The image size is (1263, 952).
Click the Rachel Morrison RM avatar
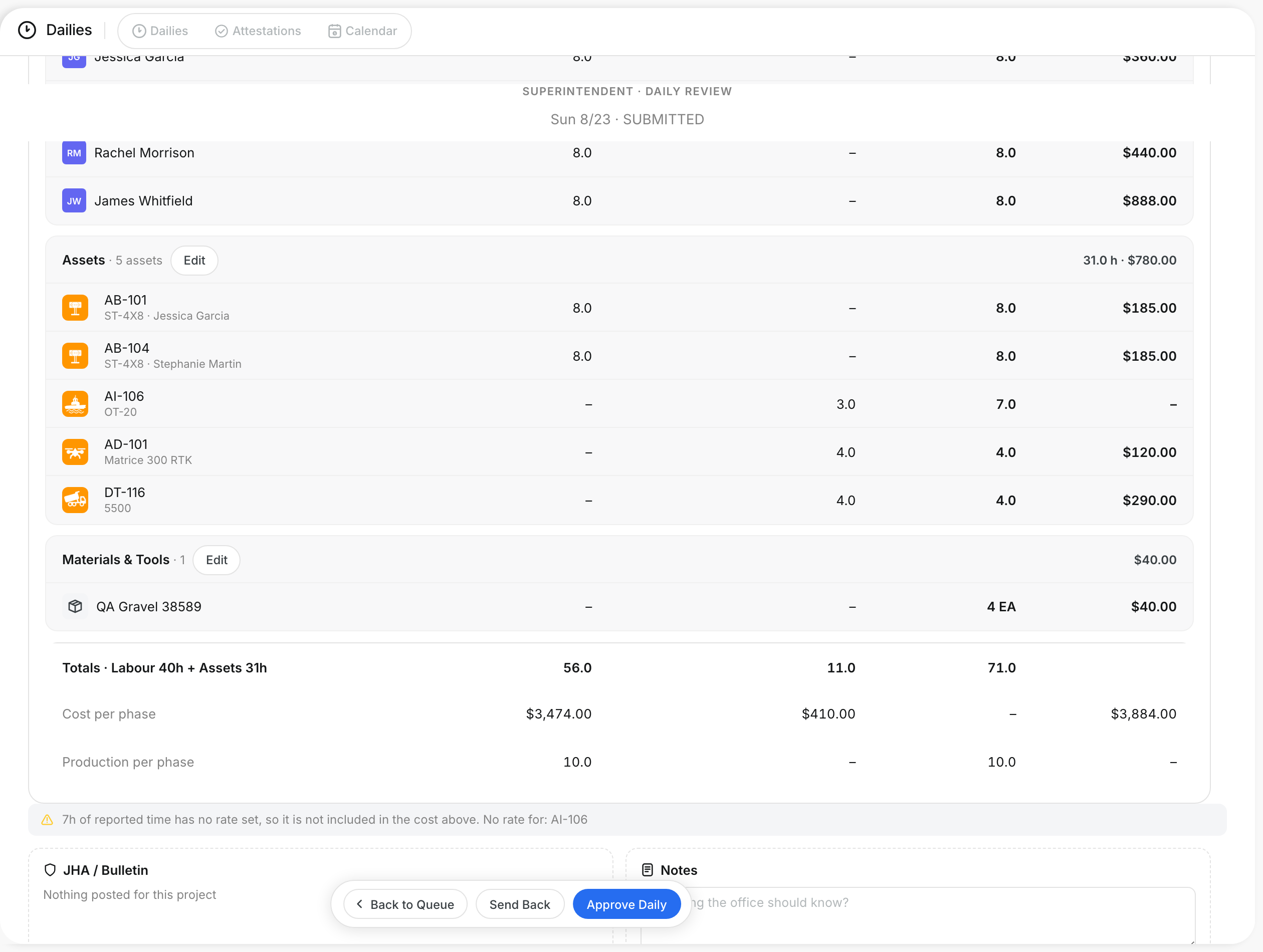pos(74,153)
